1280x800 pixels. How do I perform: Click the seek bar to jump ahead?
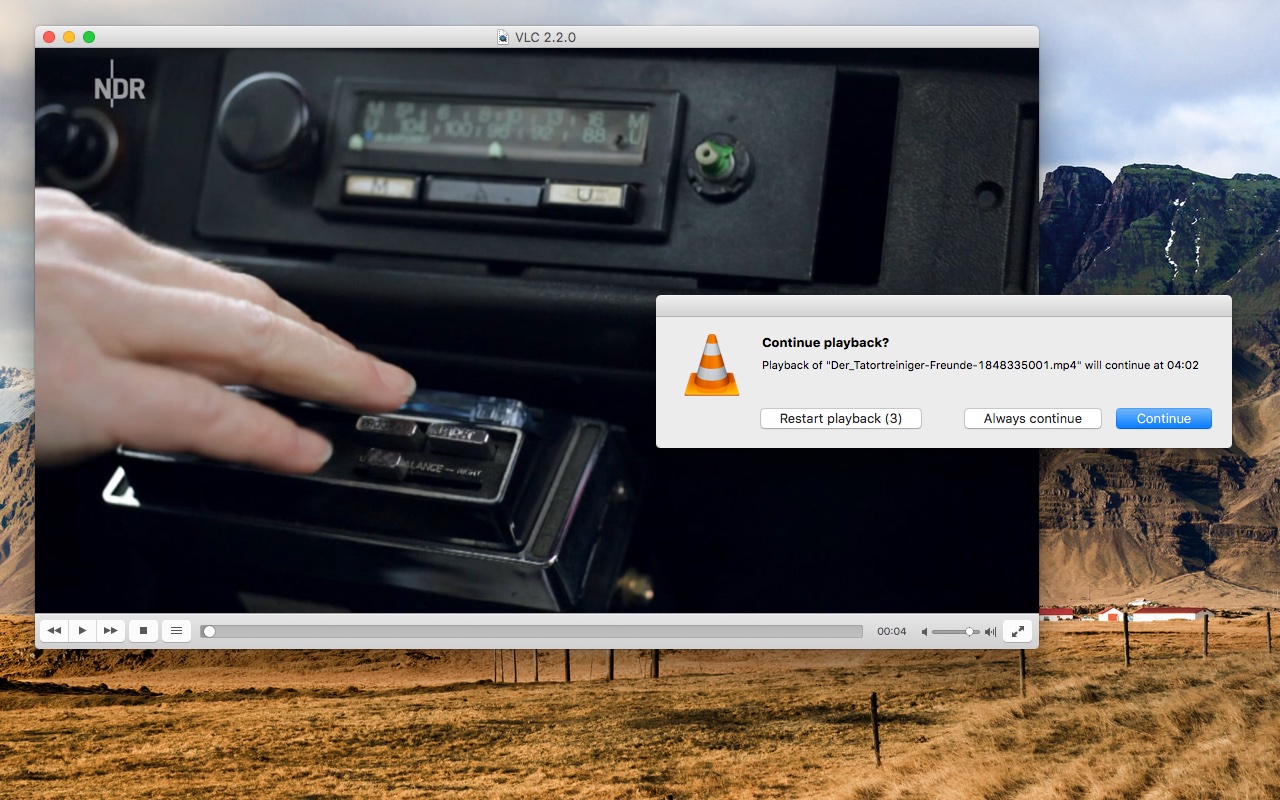coord(600,631)
